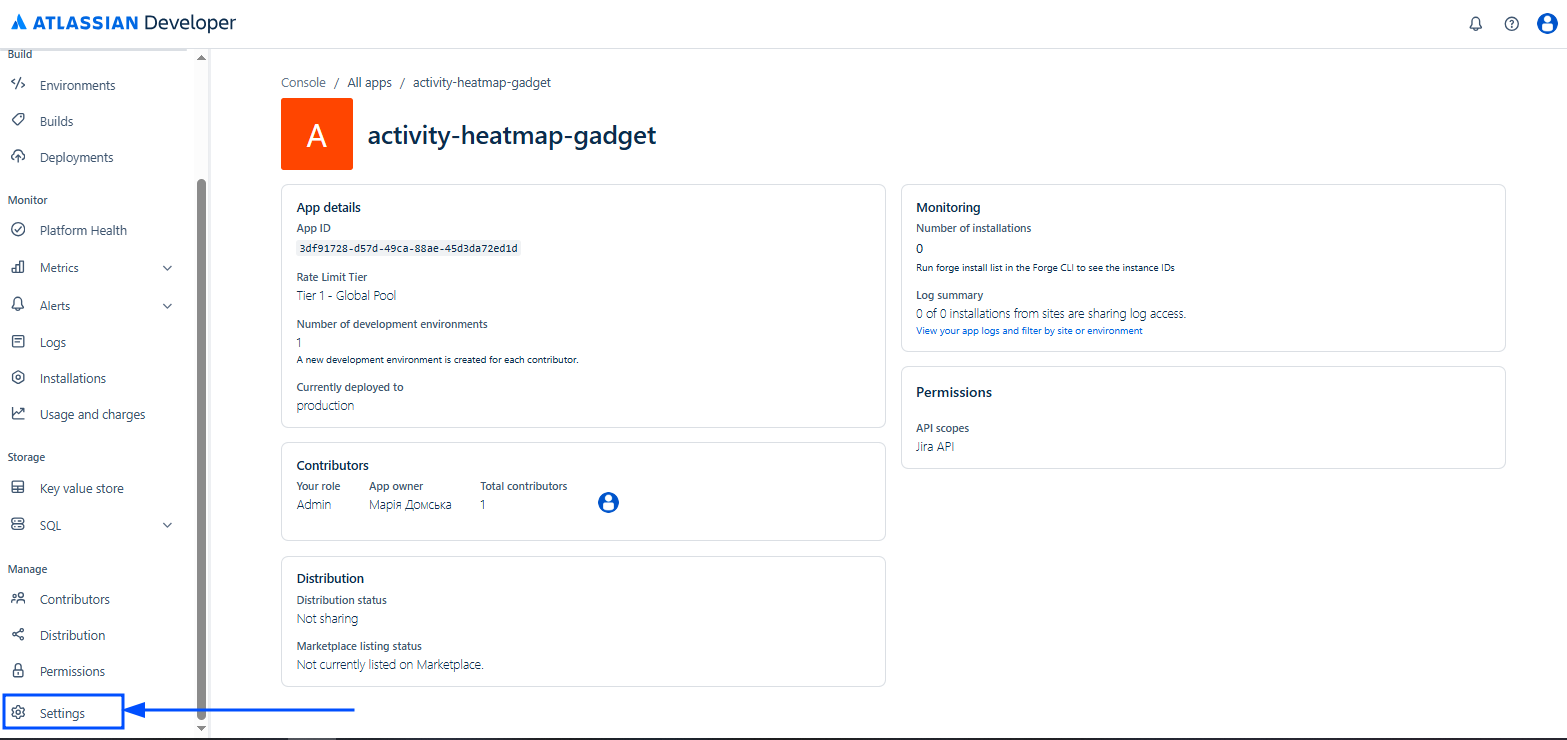Click the Usage and charges chart icon

tap(18, 414)
